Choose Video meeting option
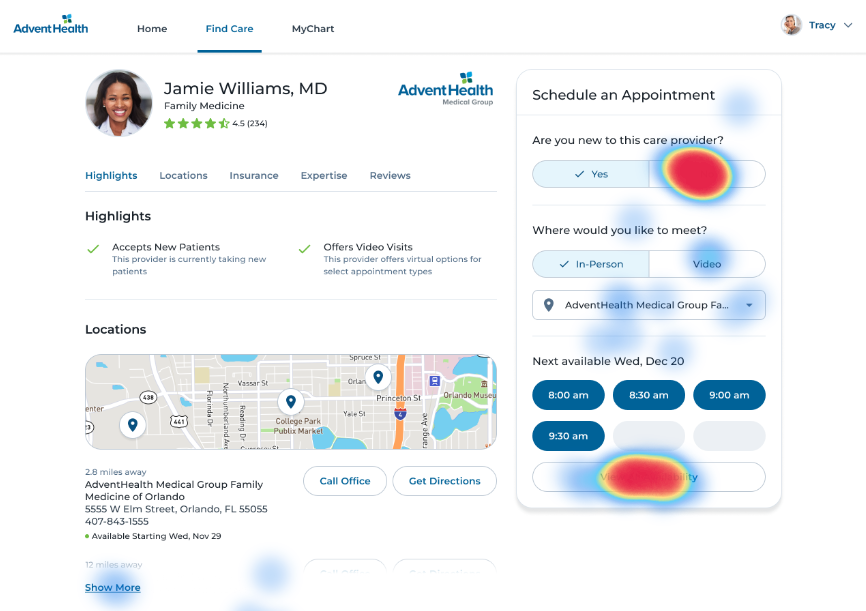 [x=707, y=265]
